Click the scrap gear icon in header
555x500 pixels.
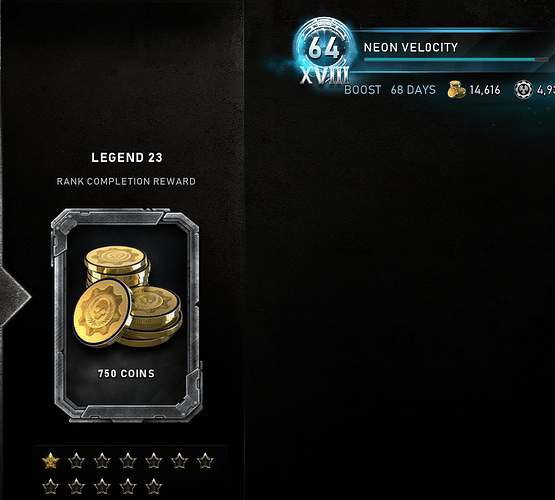click(x=523, y=89)
